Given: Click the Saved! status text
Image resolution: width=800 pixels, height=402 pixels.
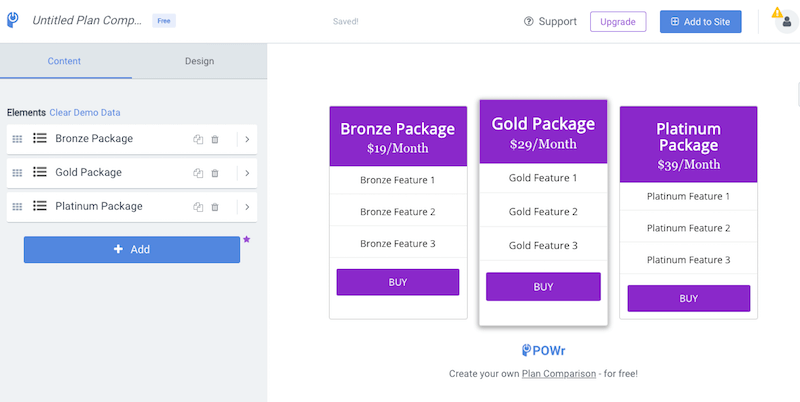Looking at the screenshot, I should (345, 21).
